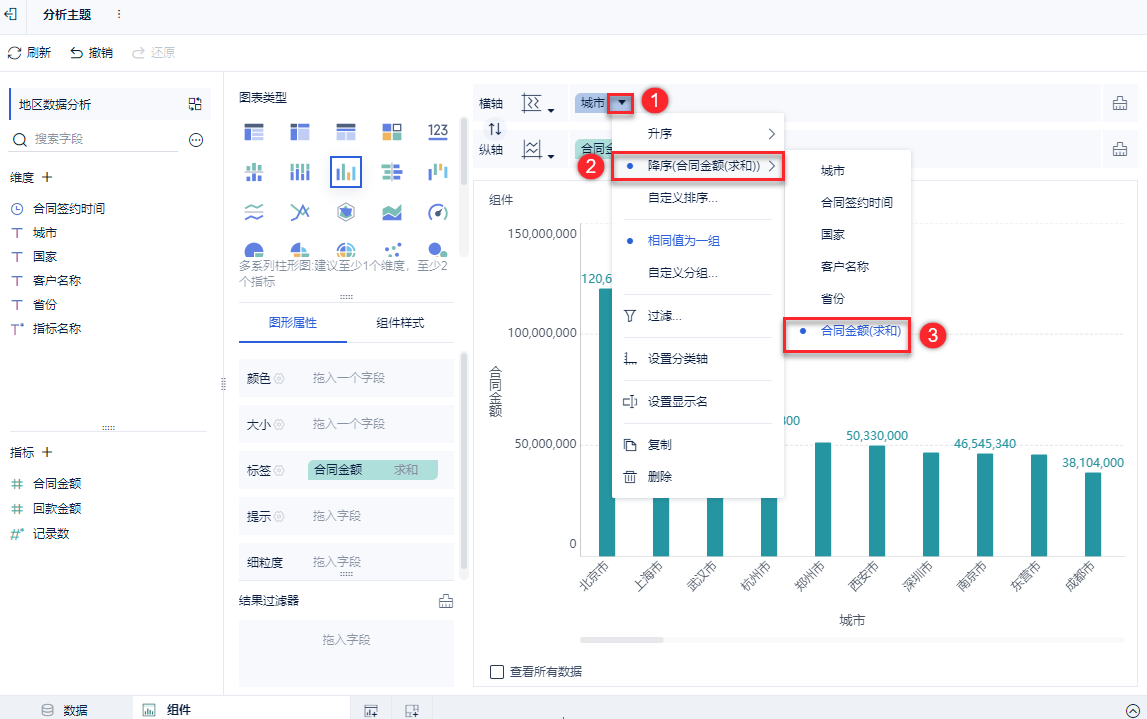Open the more options dots beside 分析主题

coord(119,15)
